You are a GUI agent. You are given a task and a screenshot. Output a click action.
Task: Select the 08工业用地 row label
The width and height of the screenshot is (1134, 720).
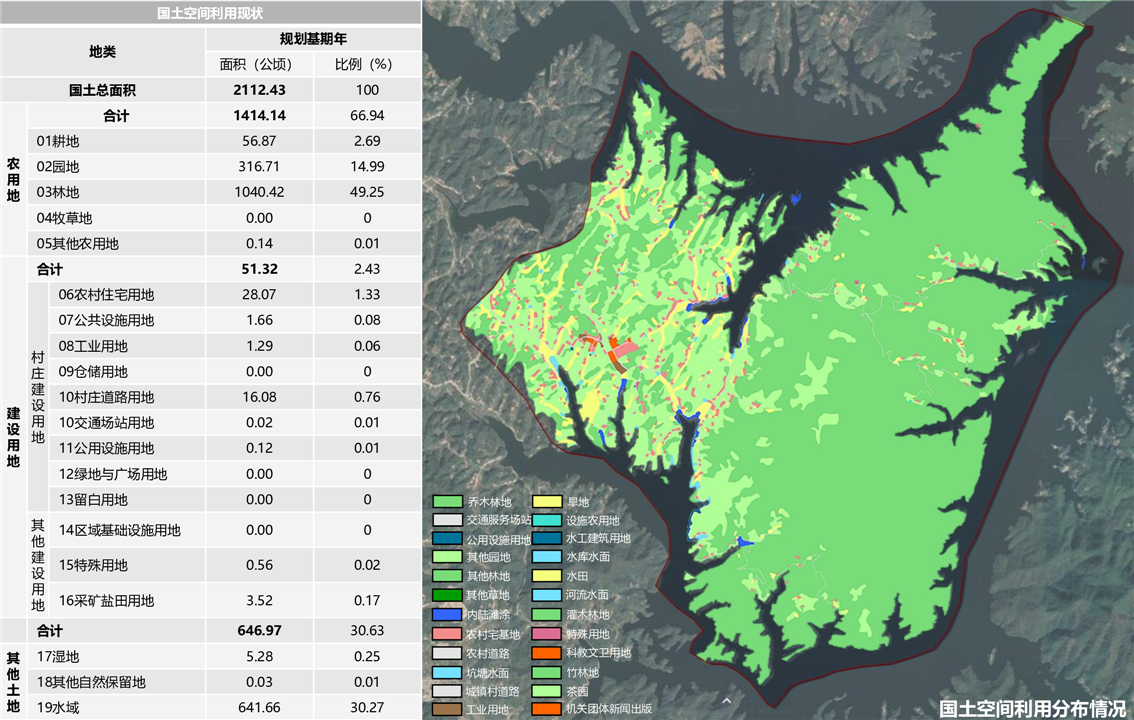point(93,346)
